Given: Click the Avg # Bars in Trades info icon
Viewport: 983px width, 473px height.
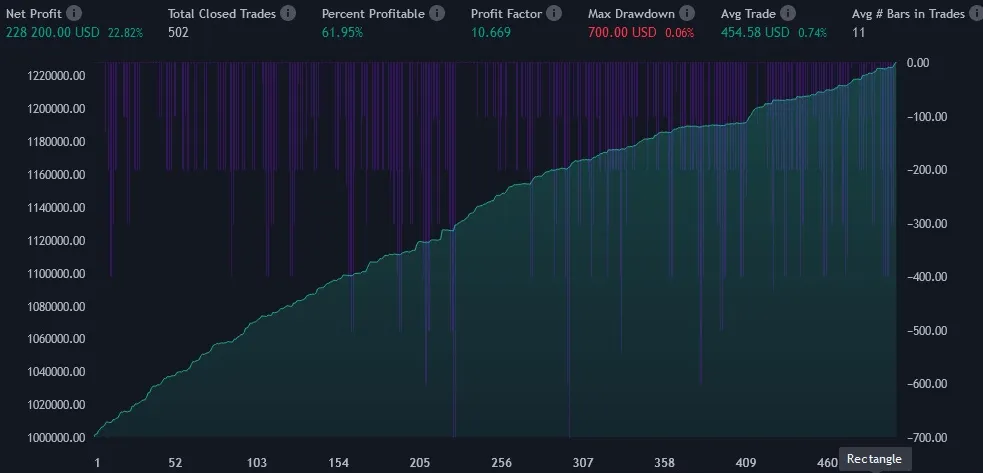Looking at the screenshot, I should click(973, 14).
